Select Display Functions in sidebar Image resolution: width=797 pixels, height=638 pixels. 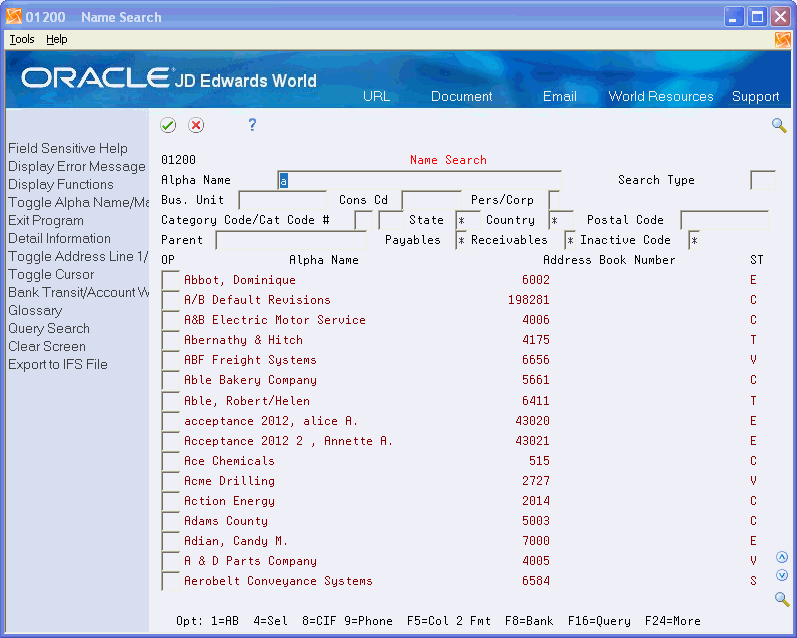click(x=60, y=184)
